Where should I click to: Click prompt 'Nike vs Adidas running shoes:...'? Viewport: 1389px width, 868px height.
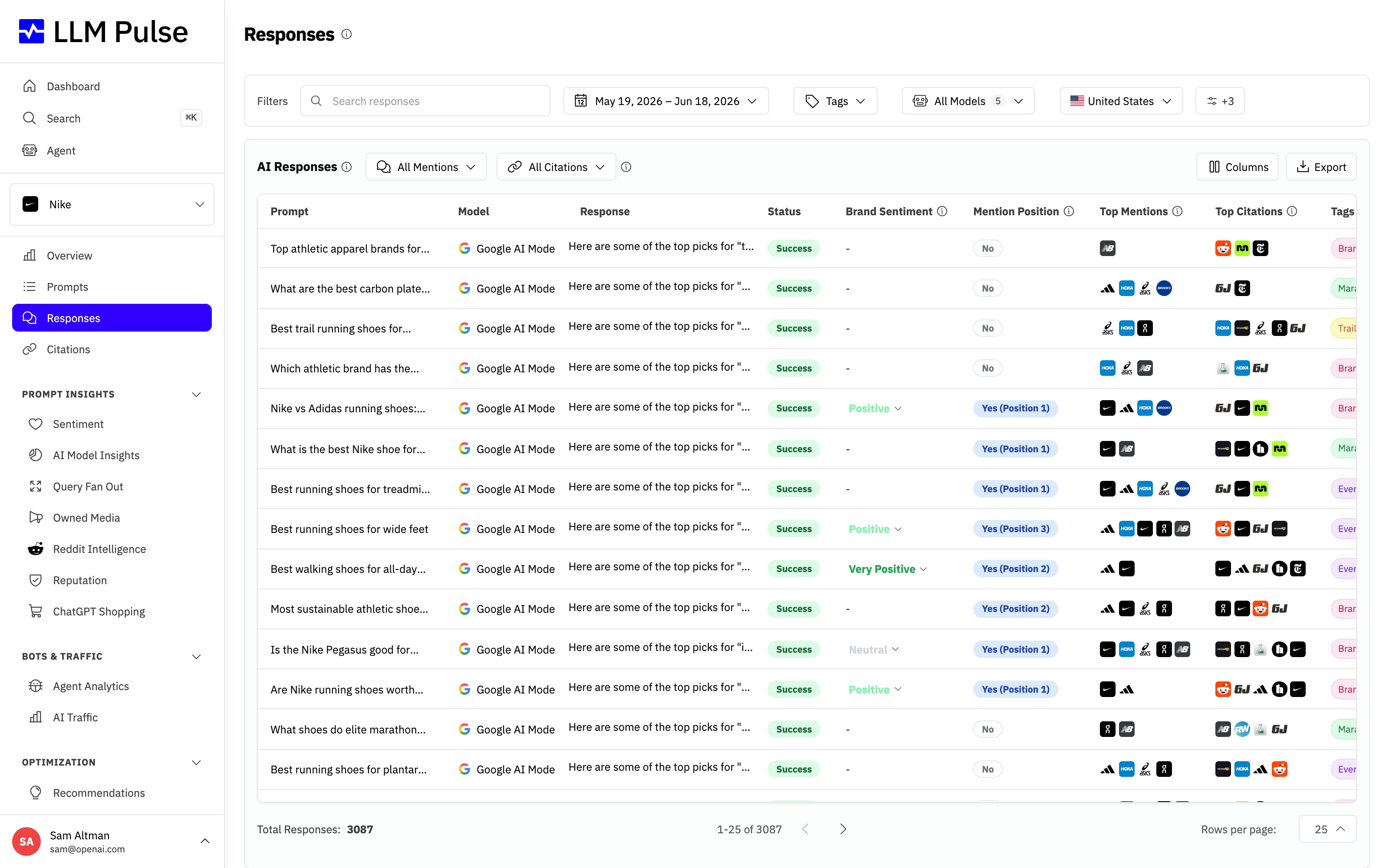348,408
